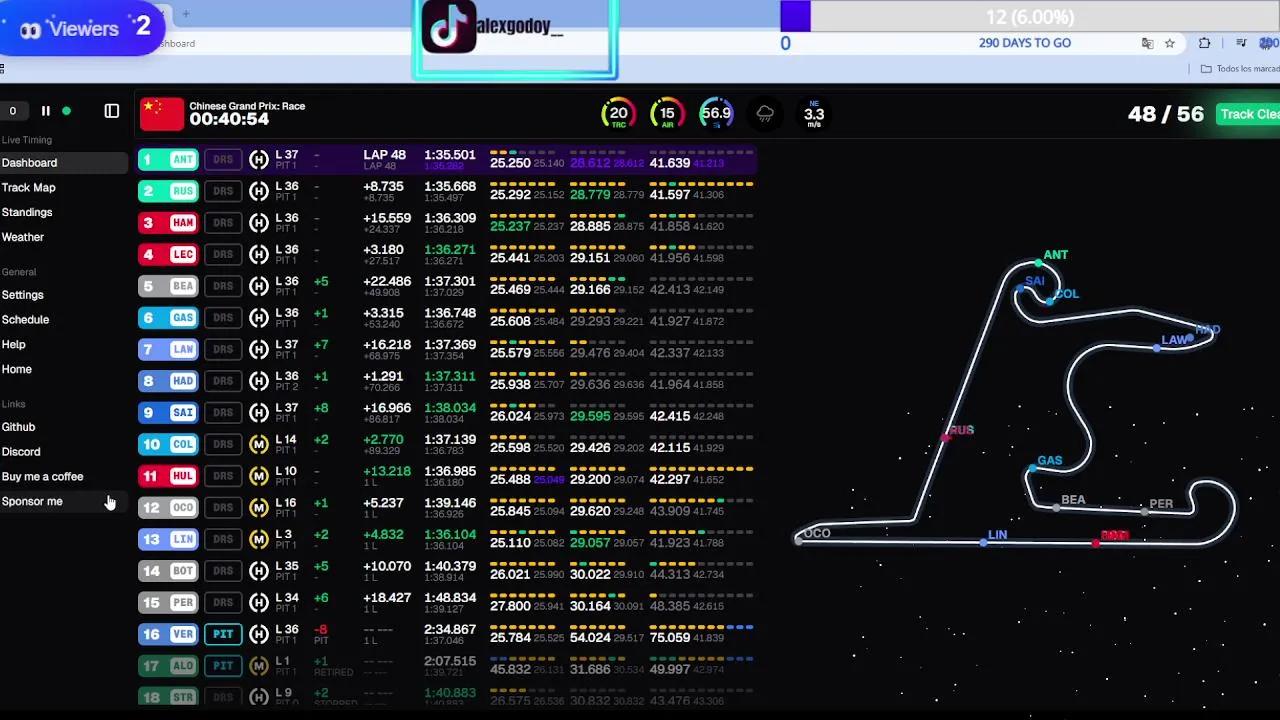Click the 48 / 56 lap counter

coord(1166,114)
